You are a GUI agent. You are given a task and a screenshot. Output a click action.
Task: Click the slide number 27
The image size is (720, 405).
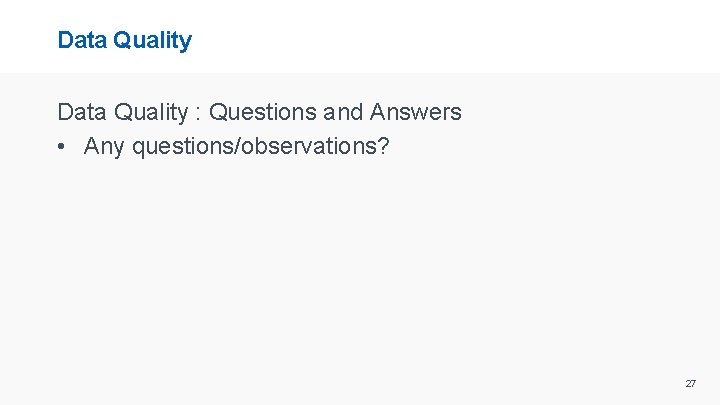click(x=690, y=383)
